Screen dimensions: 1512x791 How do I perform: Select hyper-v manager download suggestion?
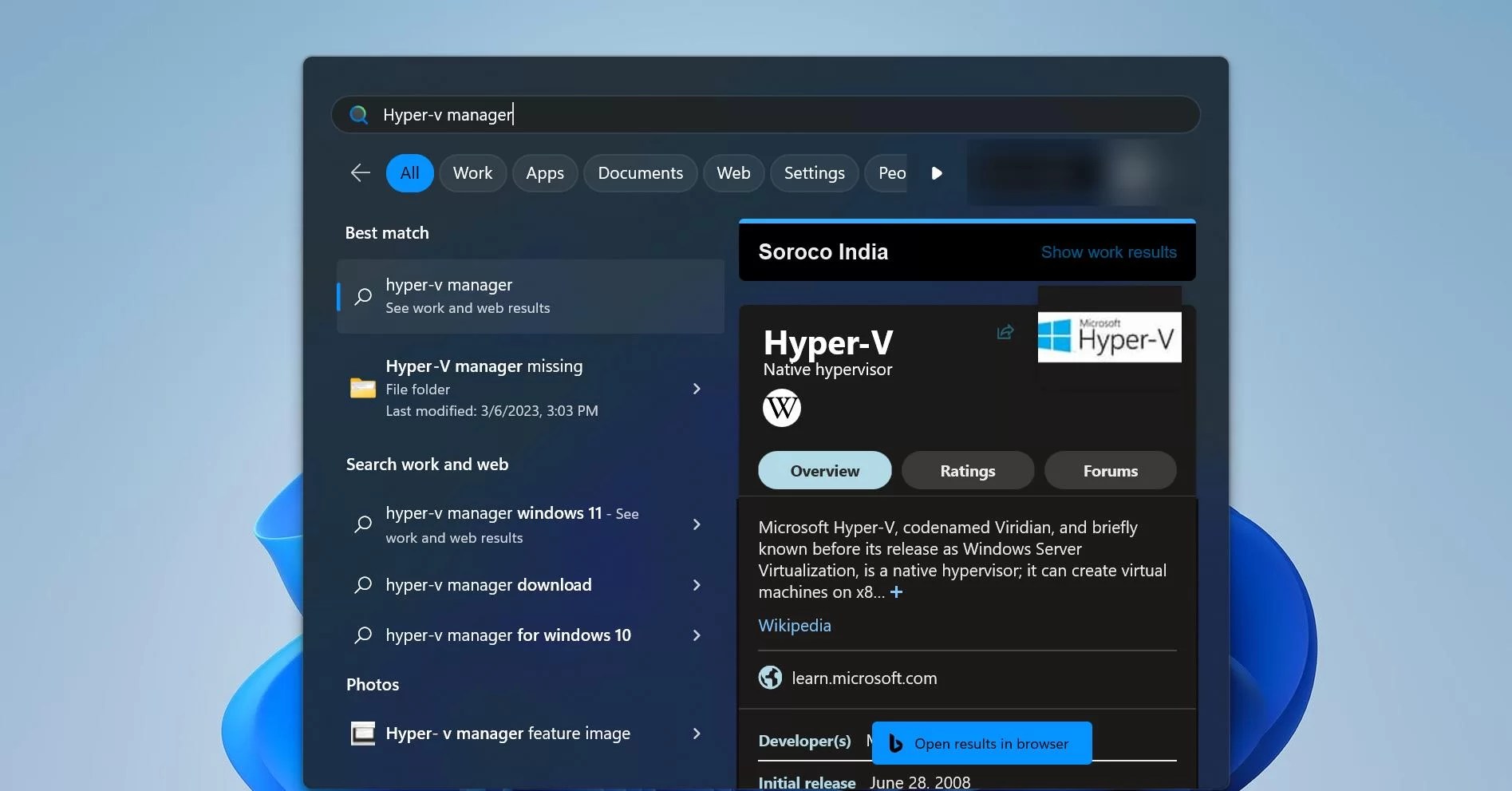click(x=531, y=585)
